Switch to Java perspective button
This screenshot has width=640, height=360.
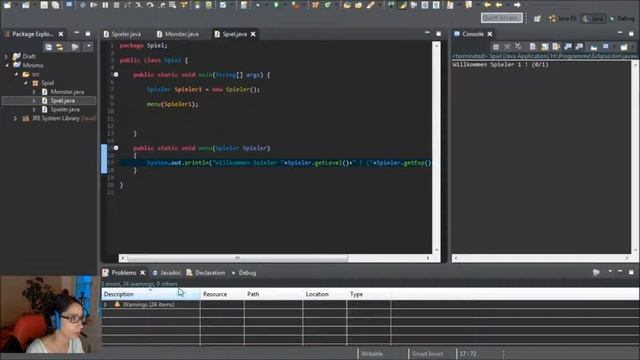[x=593, y=18]
